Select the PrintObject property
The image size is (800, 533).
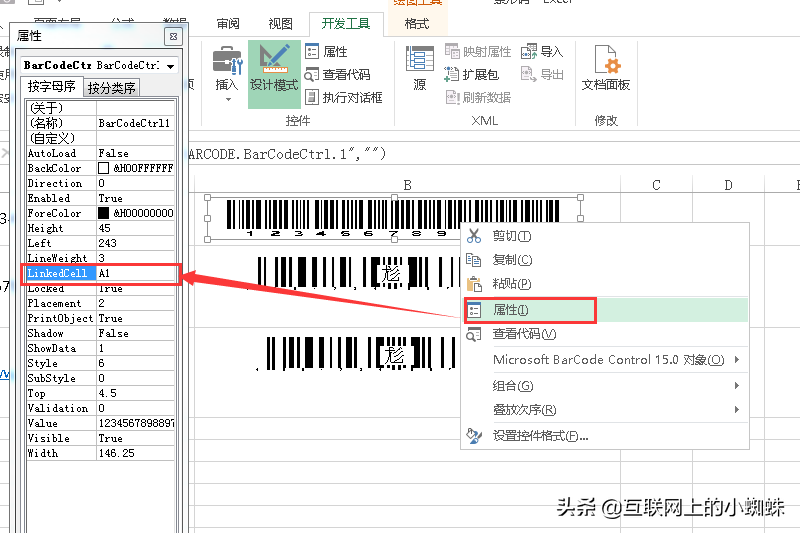click(x=61, y=318)
